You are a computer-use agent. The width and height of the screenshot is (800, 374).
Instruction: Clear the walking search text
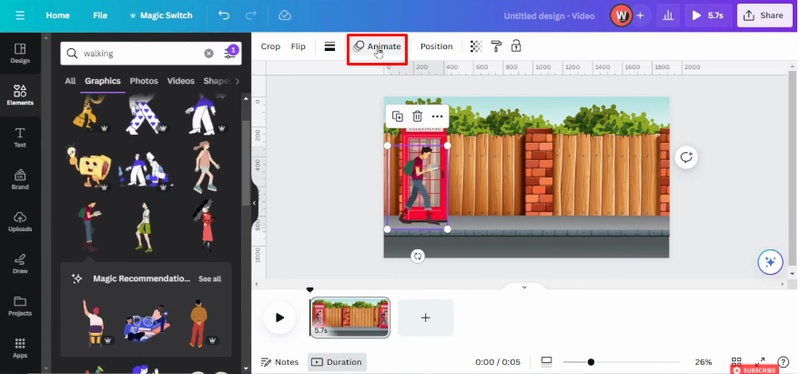tap(209, 53)
